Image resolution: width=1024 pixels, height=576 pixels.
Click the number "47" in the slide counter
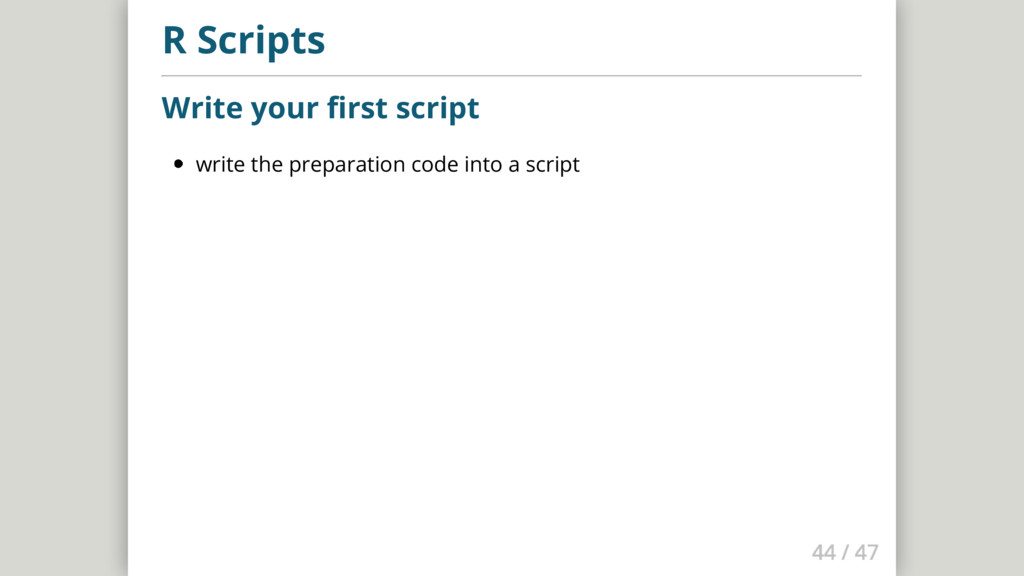[x=866, y=552]
